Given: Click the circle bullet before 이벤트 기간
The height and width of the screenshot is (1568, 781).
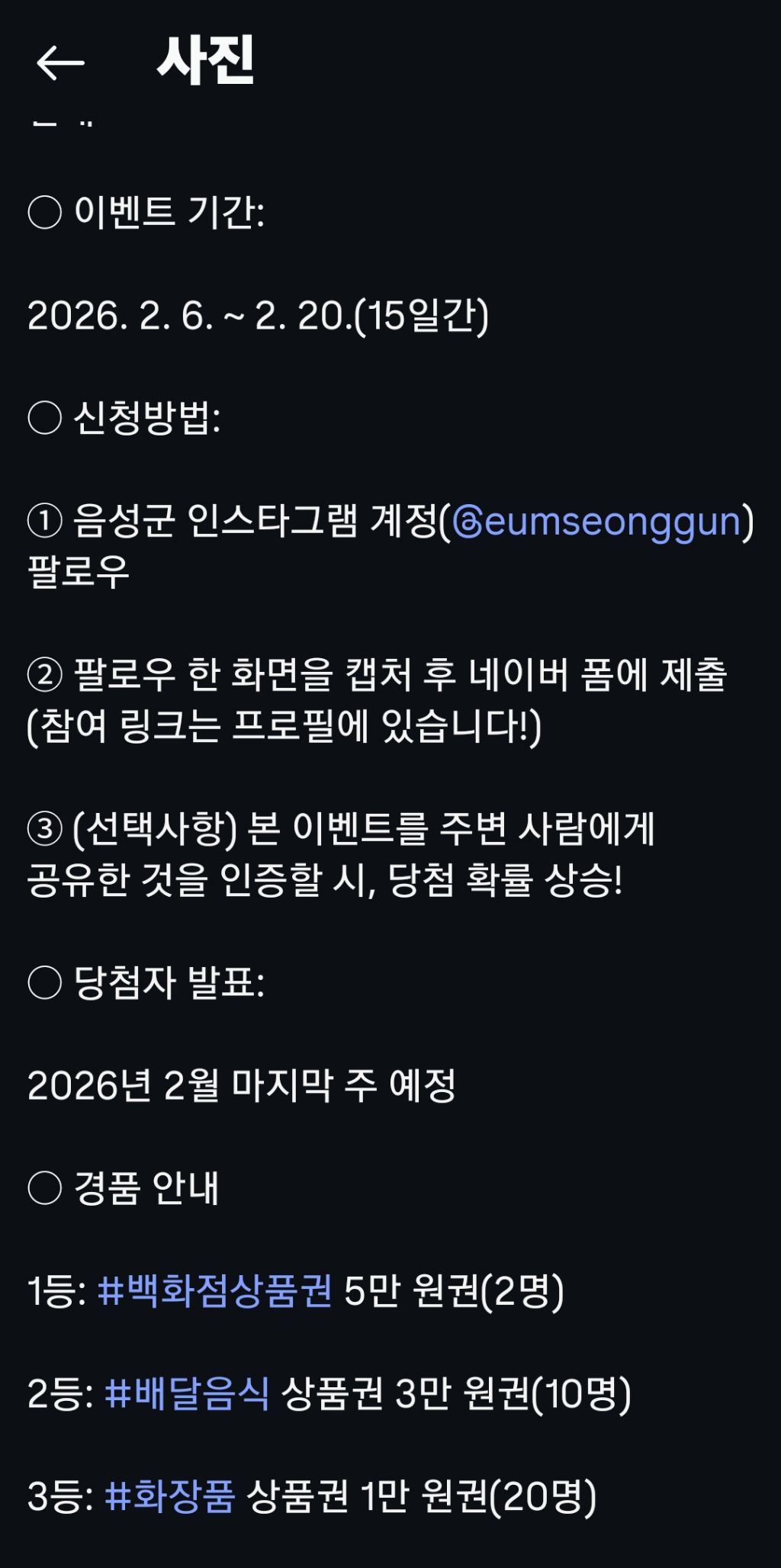Looking at the screenshot, I should click(x=44, y=212).
